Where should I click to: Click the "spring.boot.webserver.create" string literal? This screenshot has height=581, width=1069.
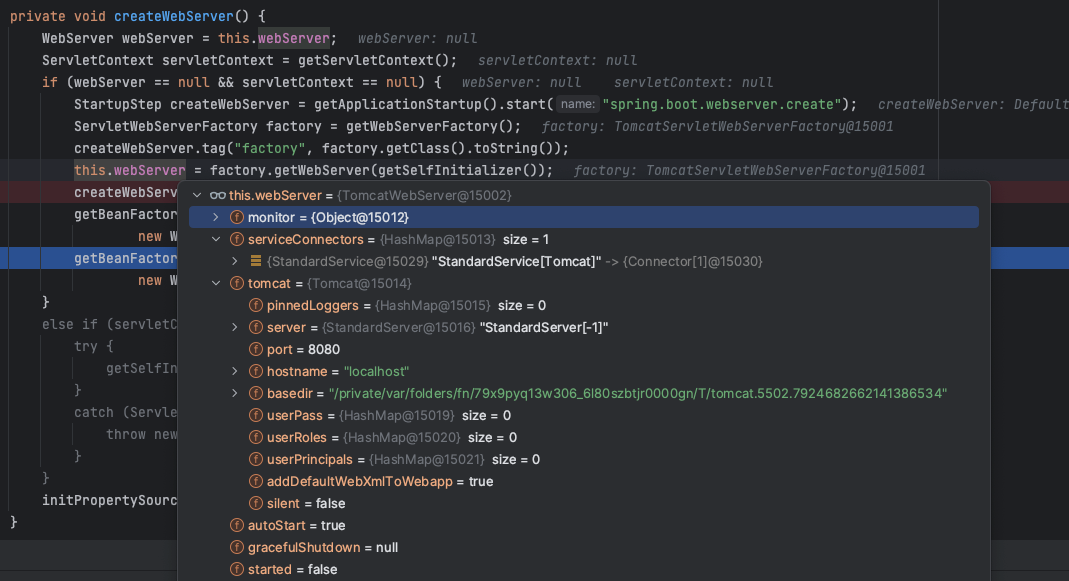point(722,104)
